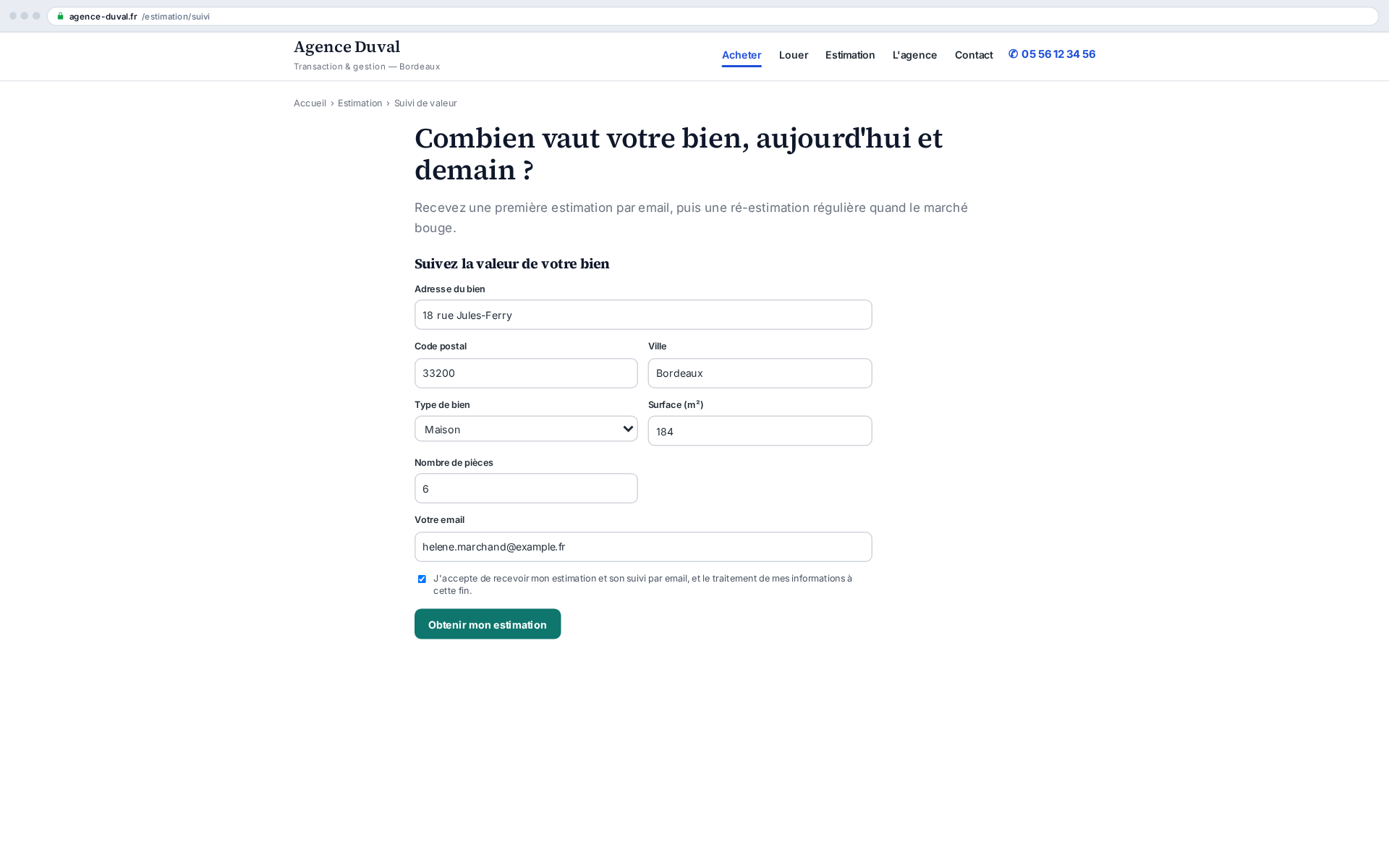The height and width of the screenshot is (868, 1389).
Task: Click the Accueil breadcrumb link
Action: pyautogui.click(x=310, y=103)
